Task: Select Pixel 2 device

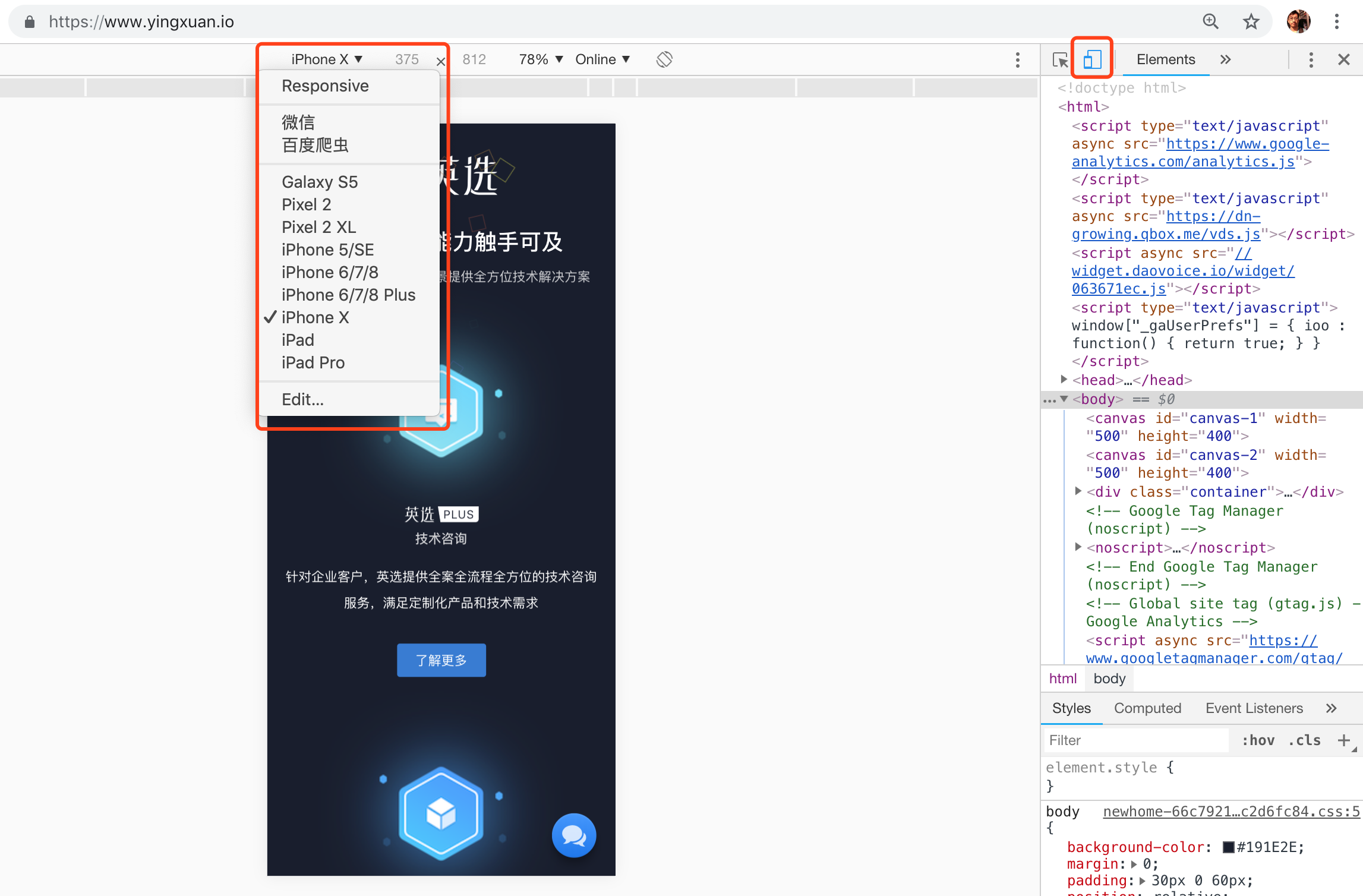Action: [349, 204]
